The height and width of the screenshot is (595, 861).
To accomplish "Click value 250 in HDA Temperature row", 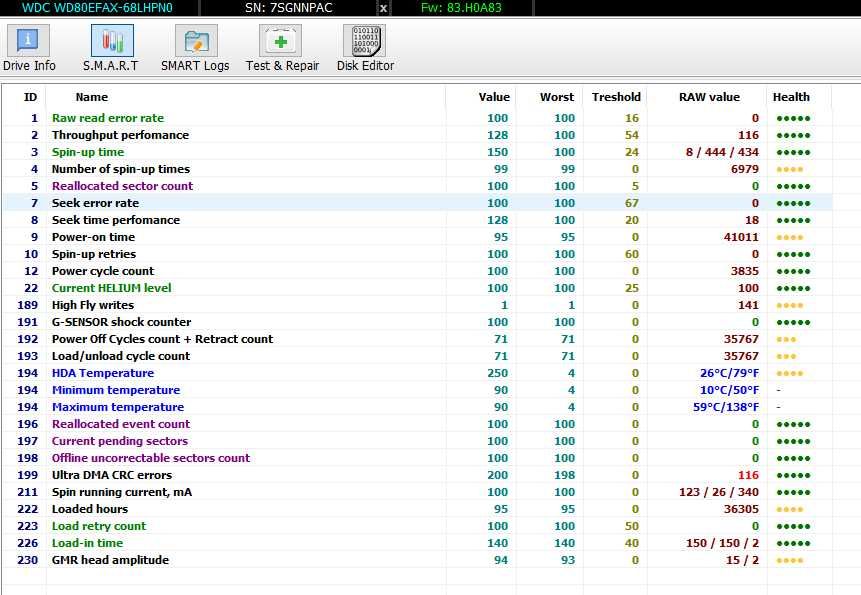I will coord(497,373).
